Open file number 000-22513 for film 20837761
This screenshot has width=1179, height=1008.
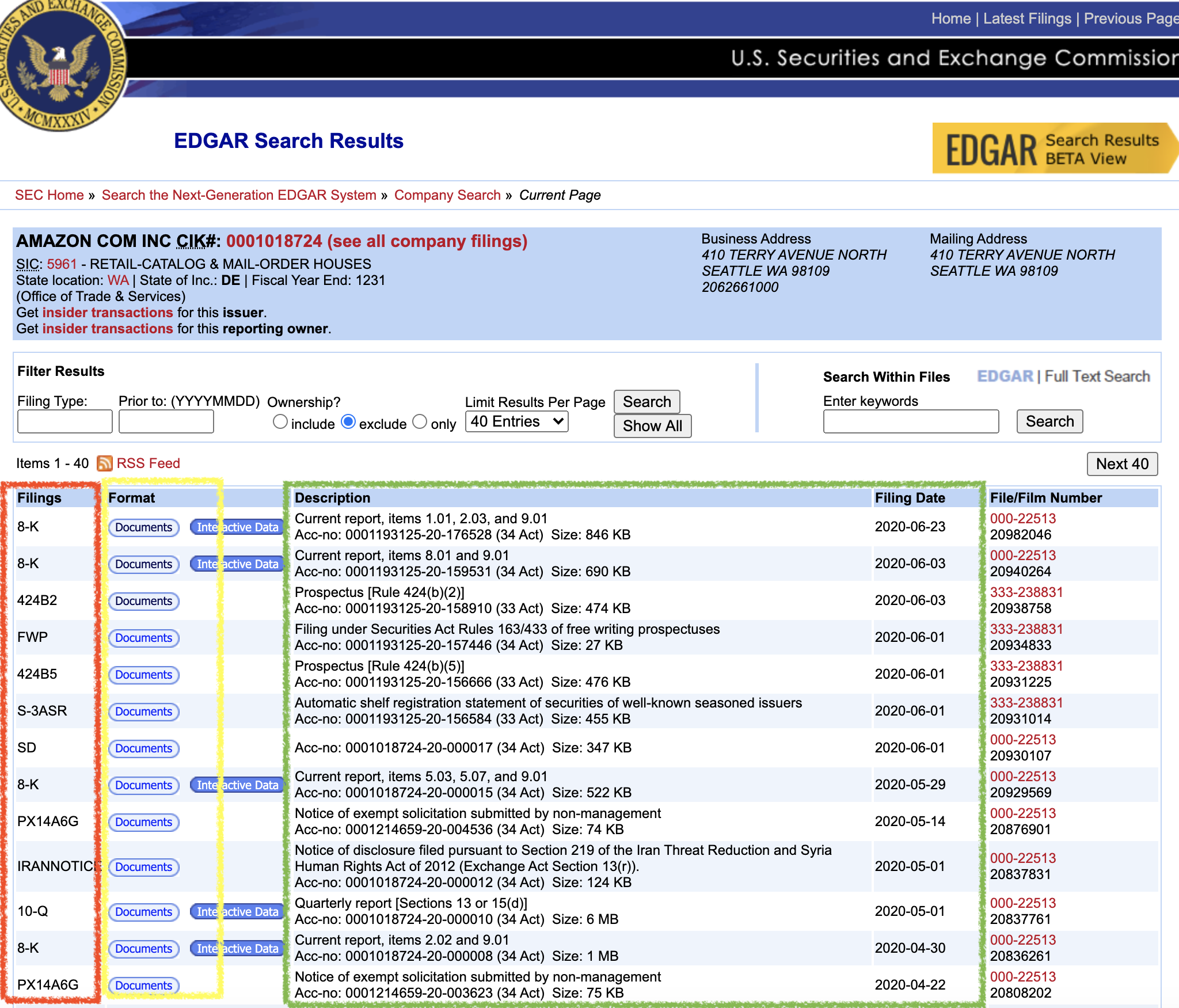point(1023,903)
